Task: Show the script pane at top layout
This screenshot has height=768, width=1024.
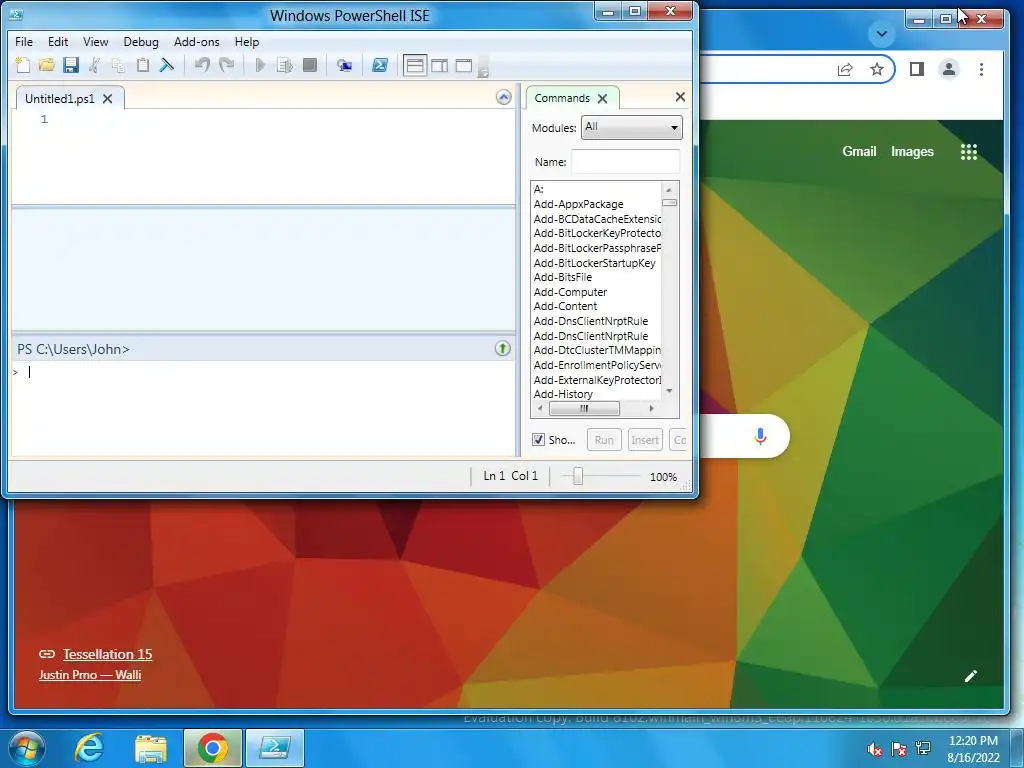Action: point(415,65)
